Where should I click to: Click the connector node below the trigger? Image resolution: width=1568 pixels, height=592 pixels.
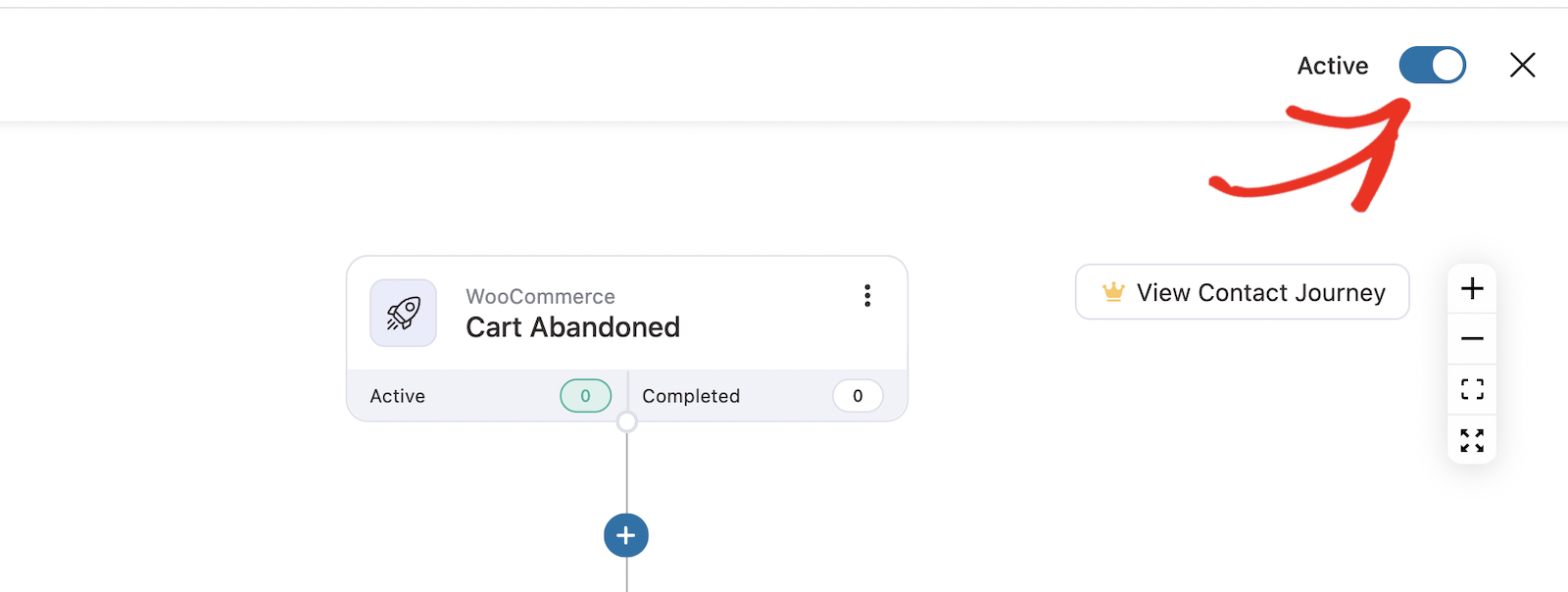pyautogui.click(x=627, y=422)
